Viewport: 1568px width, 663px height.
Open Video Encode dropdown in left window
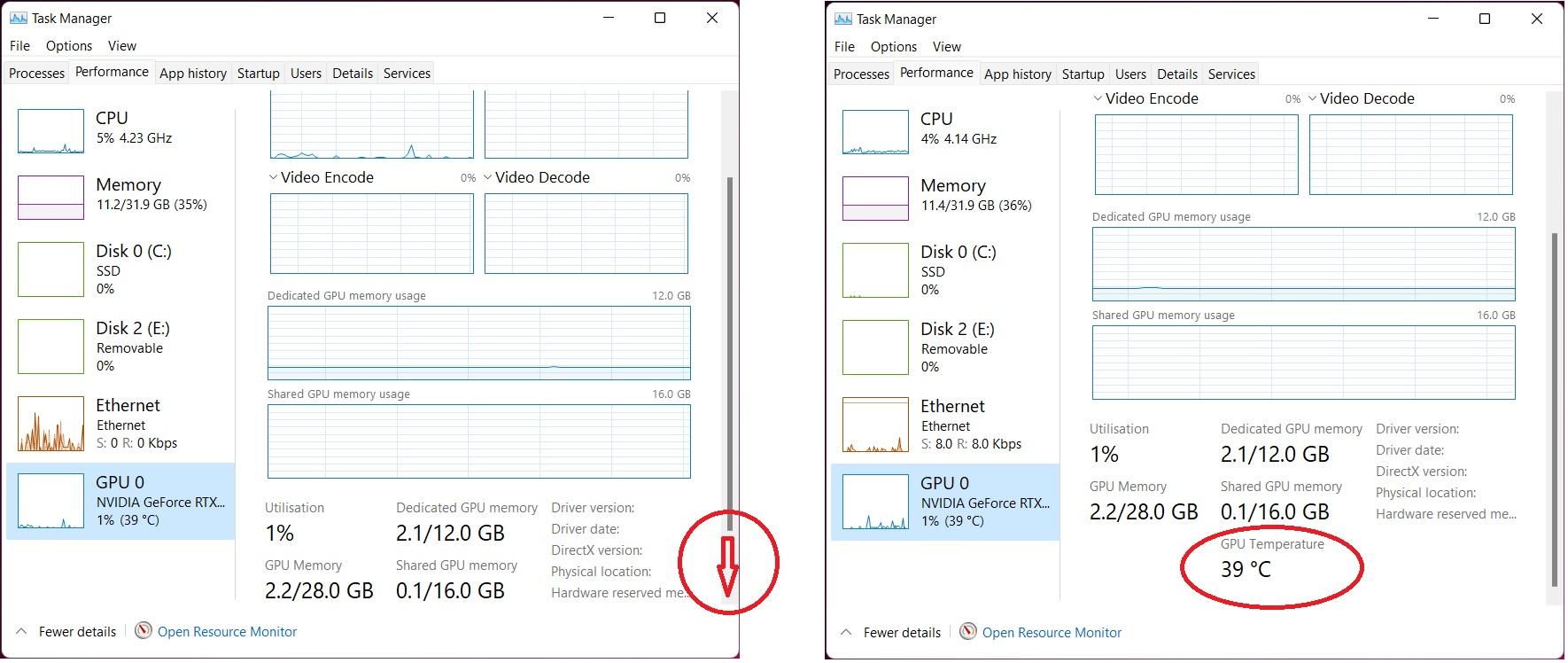pyautogui.click(x=273, y=177)
